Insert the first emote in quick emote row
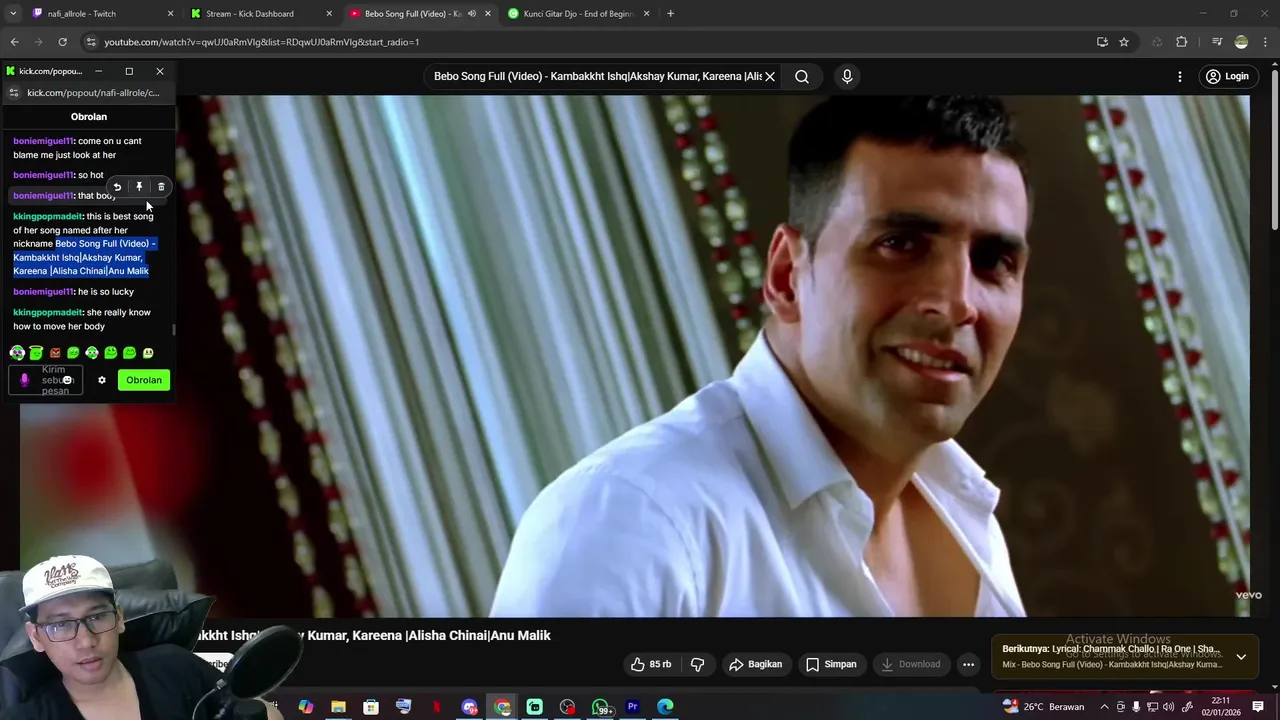Viewport: 1280px width, 720px height. tap(17, 353)
